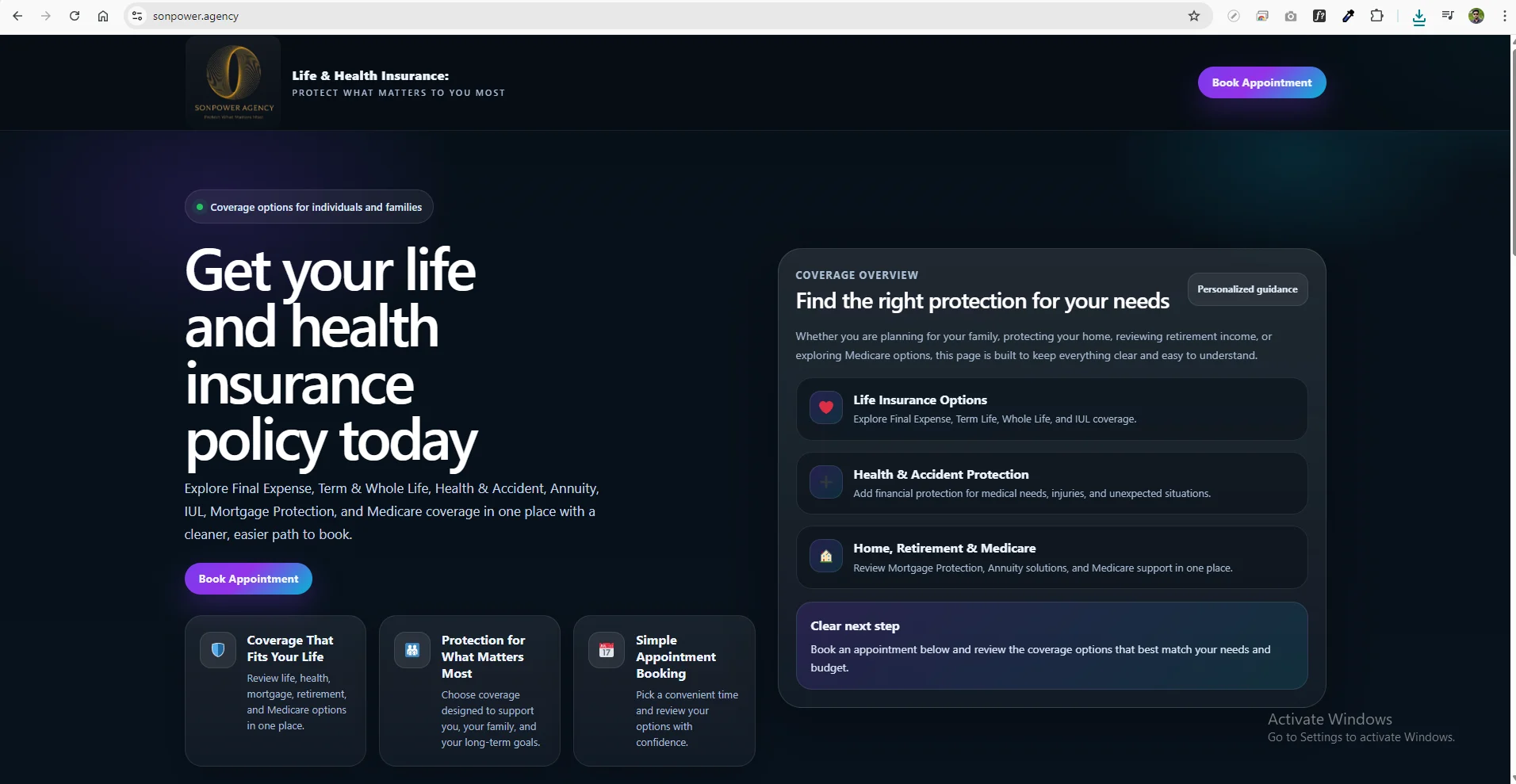This screenshot has width=1516, height=784.
Task: Open the browser home page
Action: pos(103,16)
